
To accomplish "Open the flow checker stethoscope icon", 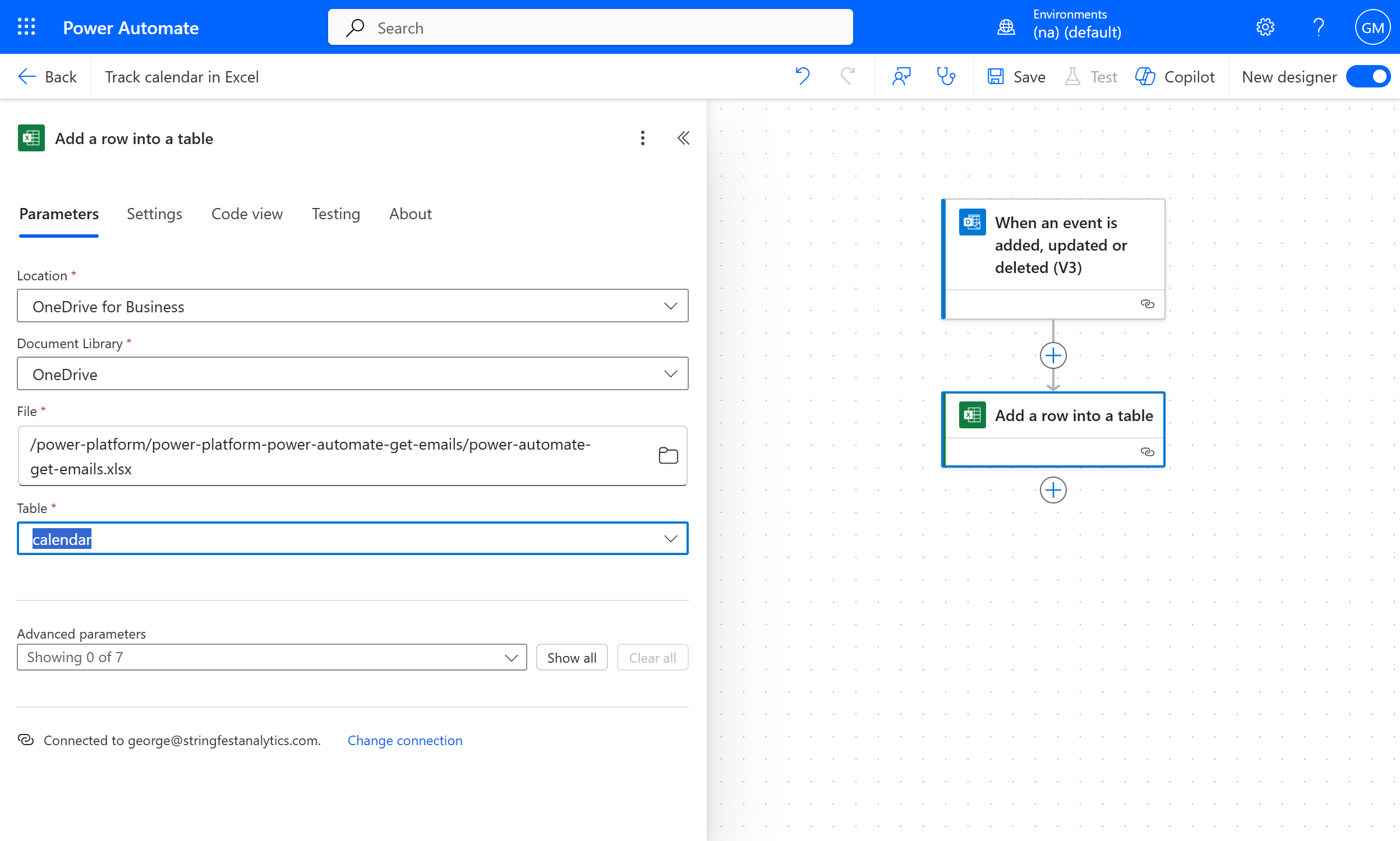I will pyautogui.click(x=946, y=76).
